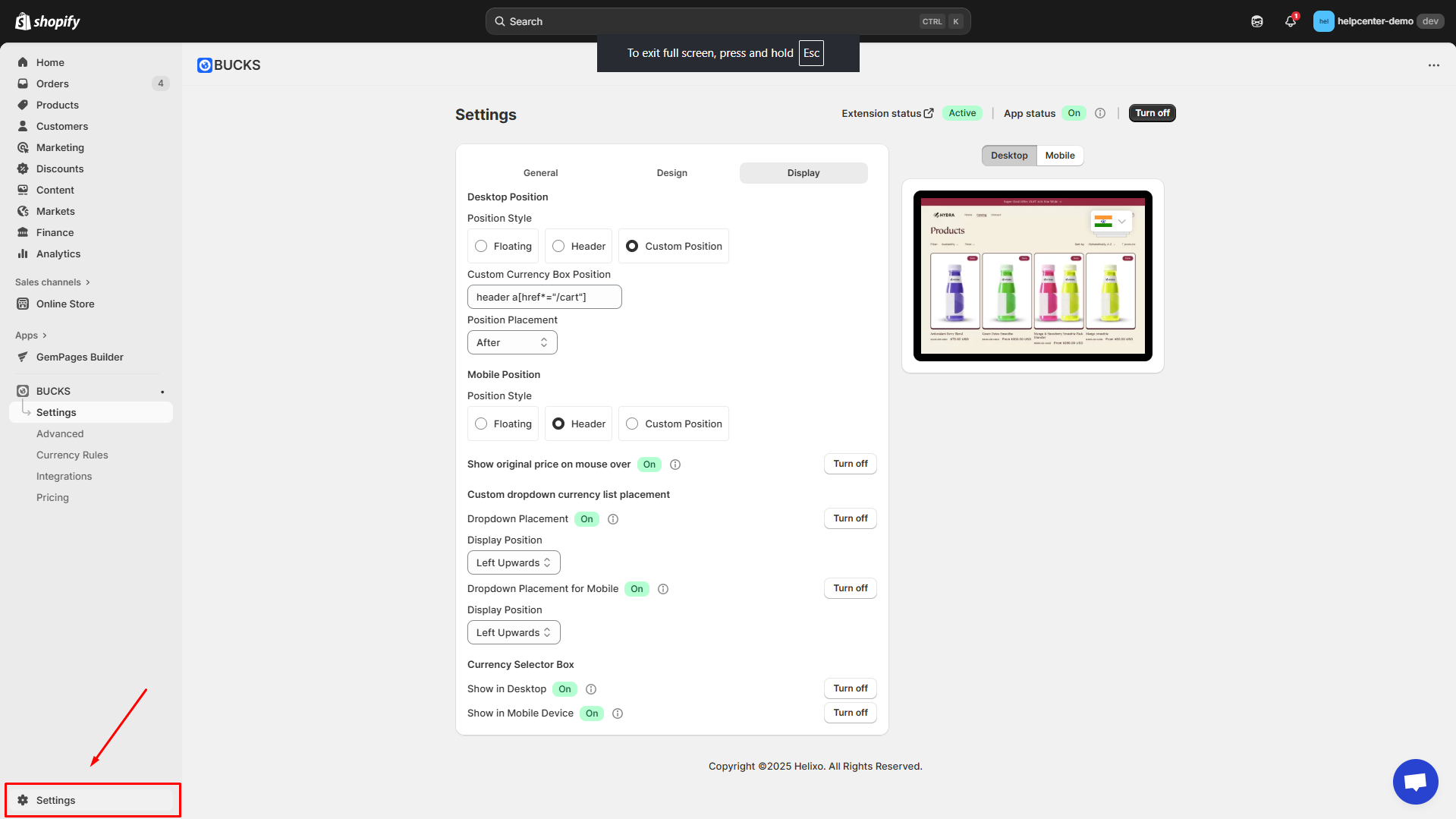Click the Custom Currency Box Position field
This screenshot has width=1456, height=819.
(544, 297)
